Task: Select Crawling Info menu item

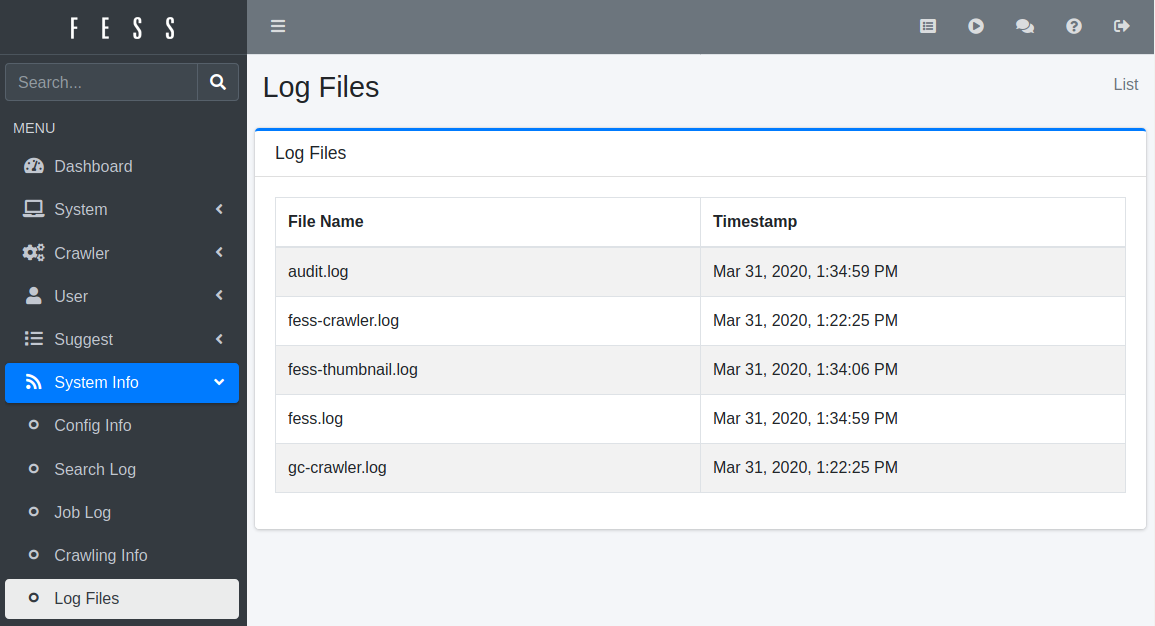Action: [100, 555]
